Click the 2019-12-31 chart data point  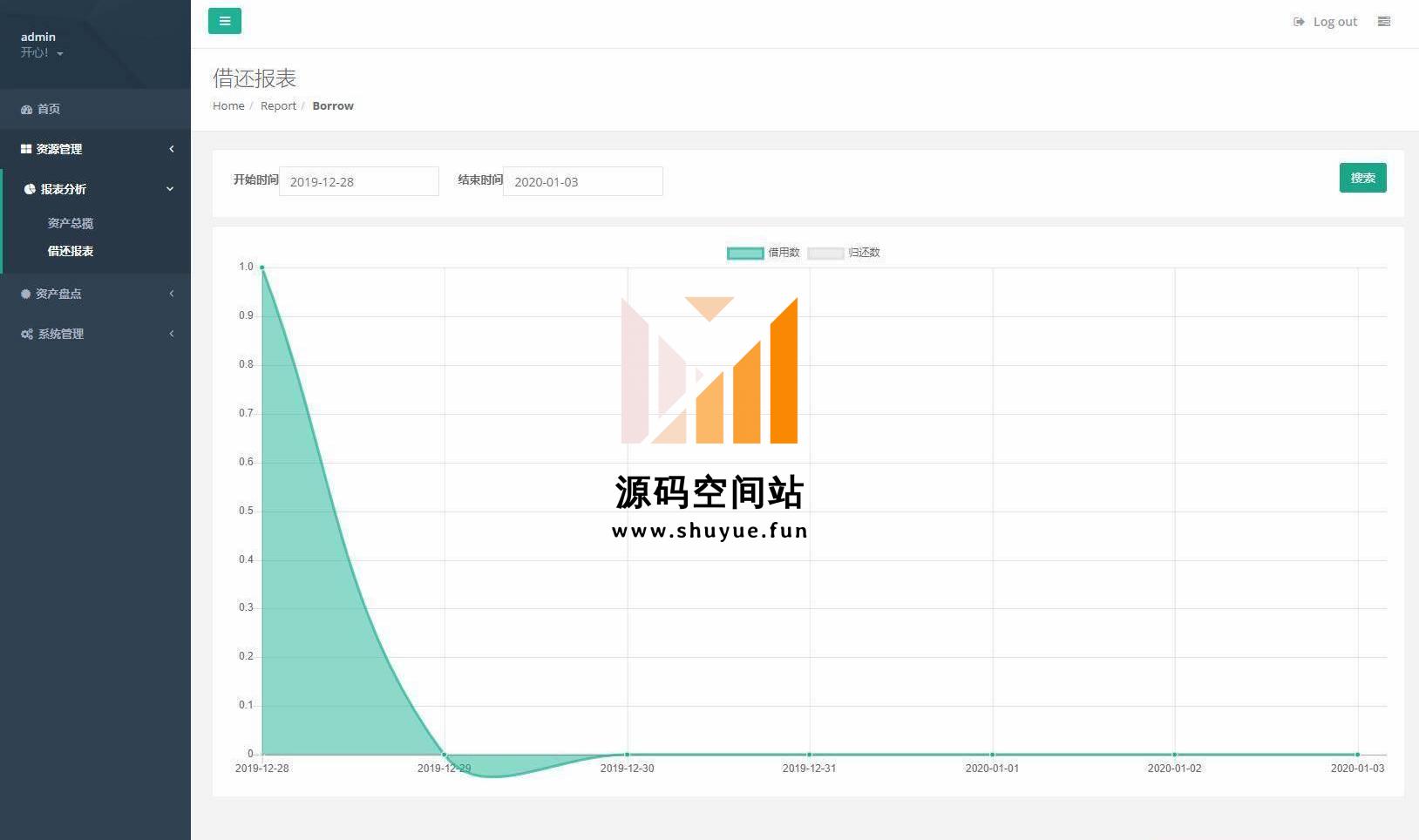click(x=810, y=755)
